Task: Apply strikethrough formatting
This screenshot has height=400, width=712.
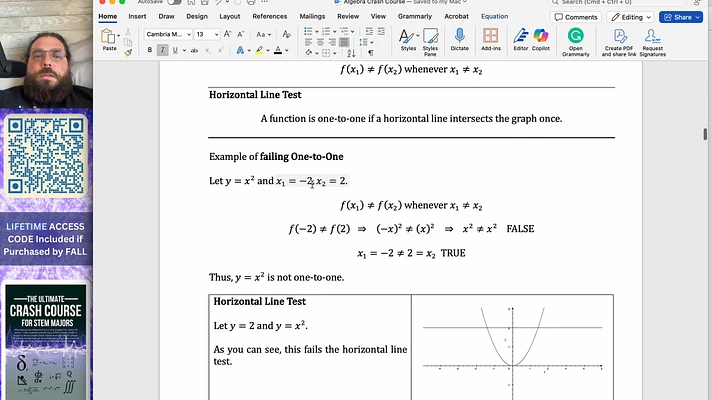Action: [194, 50]
